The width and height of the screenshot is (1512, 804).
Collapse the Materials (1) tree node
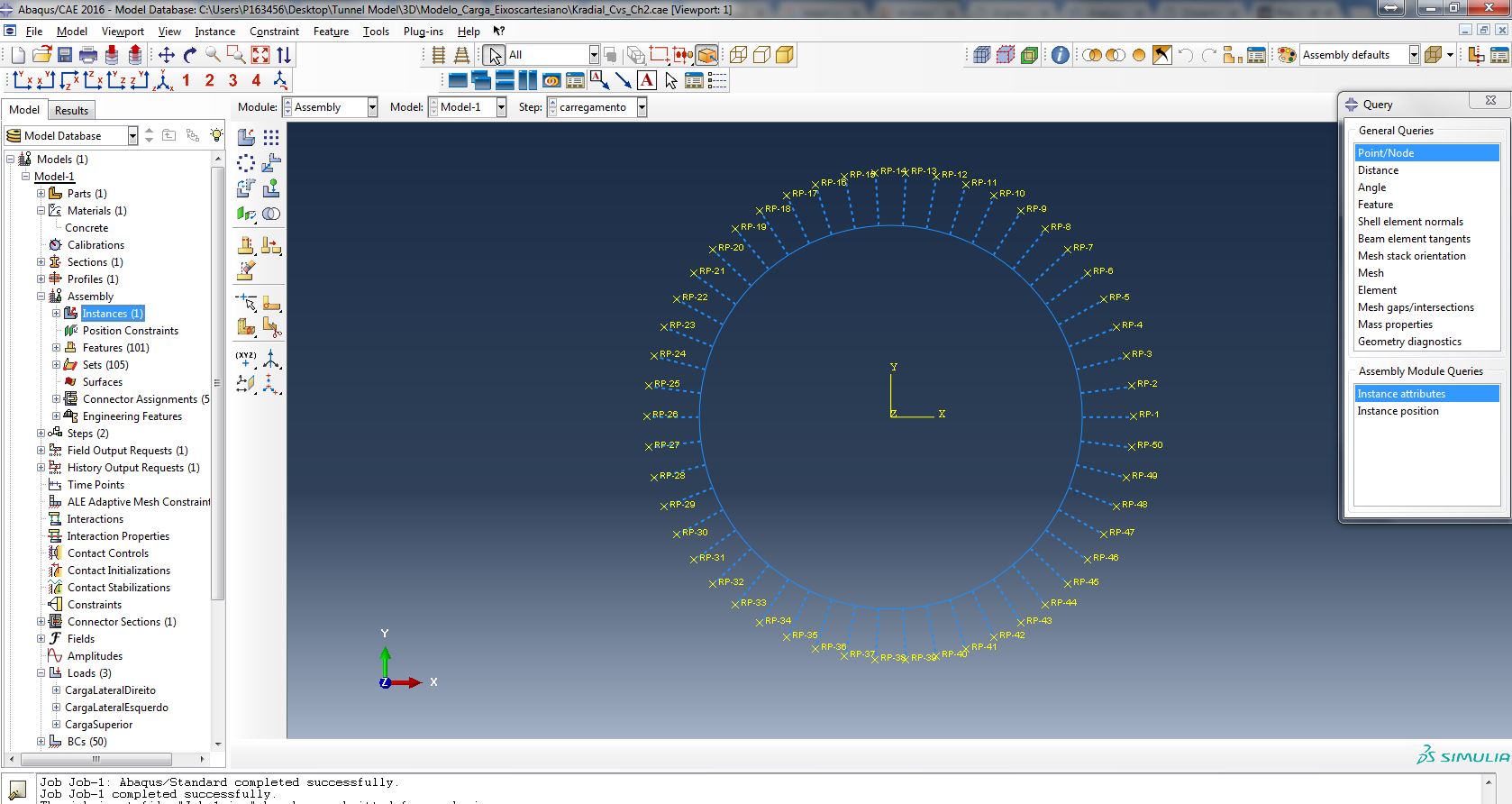[x=41, y=211]
